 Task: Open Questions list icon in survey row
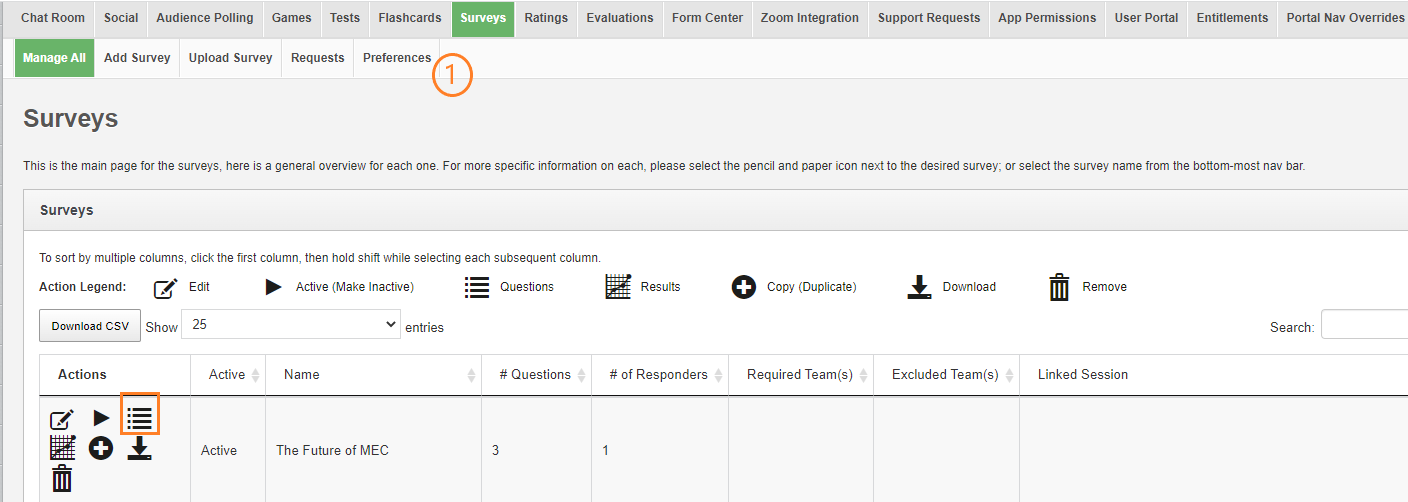140,418
